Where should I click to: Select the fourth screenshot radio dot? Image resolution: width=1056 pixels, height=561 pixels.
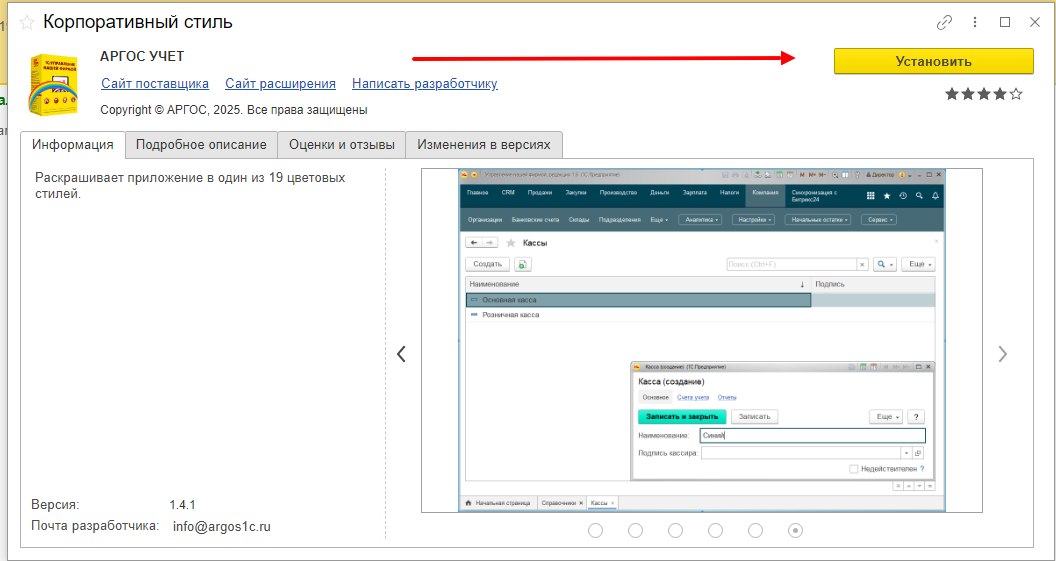[715, 531]
